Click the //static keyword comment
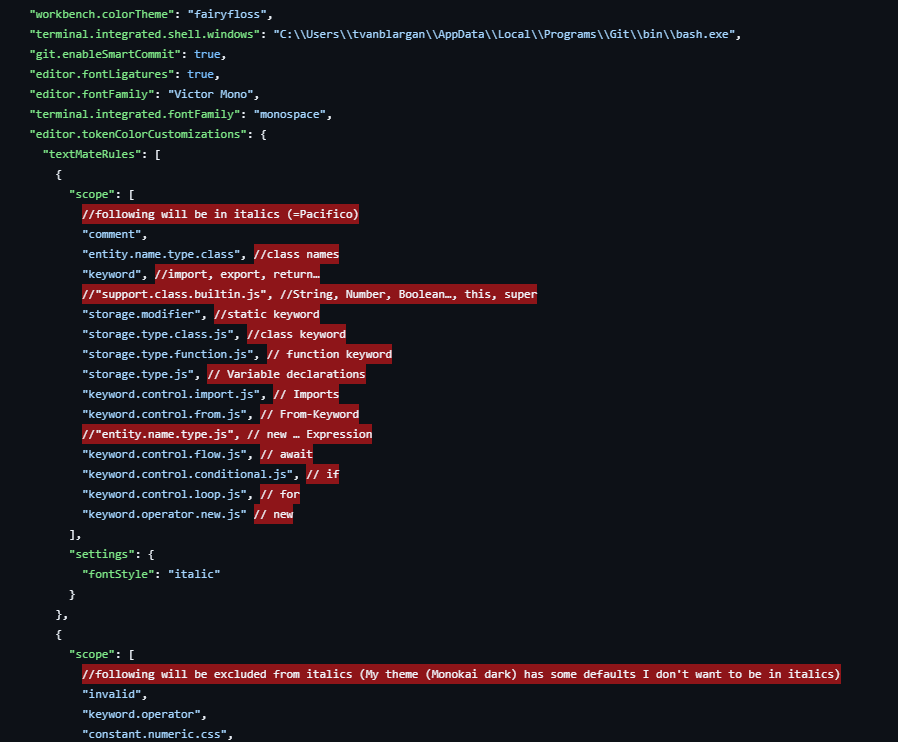The image size is (898, 742). [x=267, y=314]
